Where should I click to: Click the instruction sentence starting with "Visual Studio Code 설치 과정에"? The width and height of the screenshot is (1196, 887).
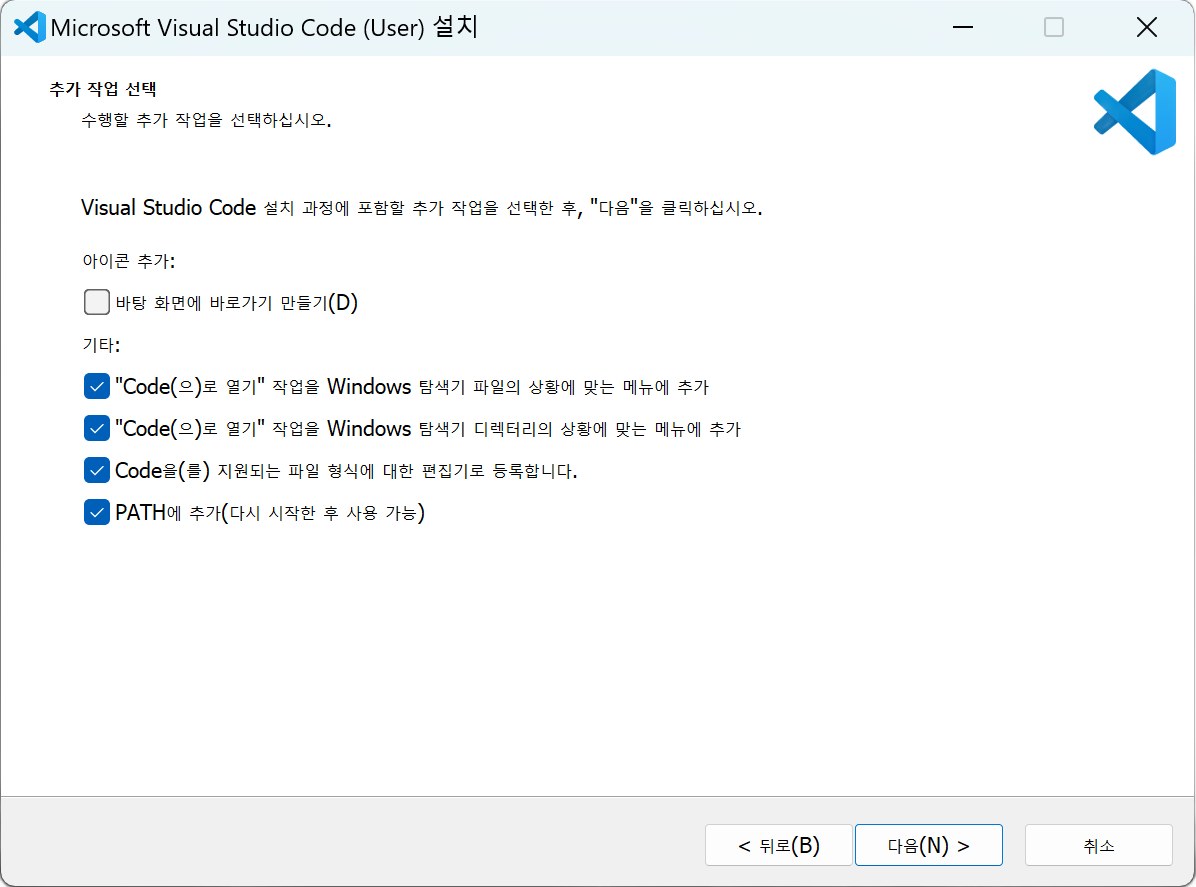(421, 208)
